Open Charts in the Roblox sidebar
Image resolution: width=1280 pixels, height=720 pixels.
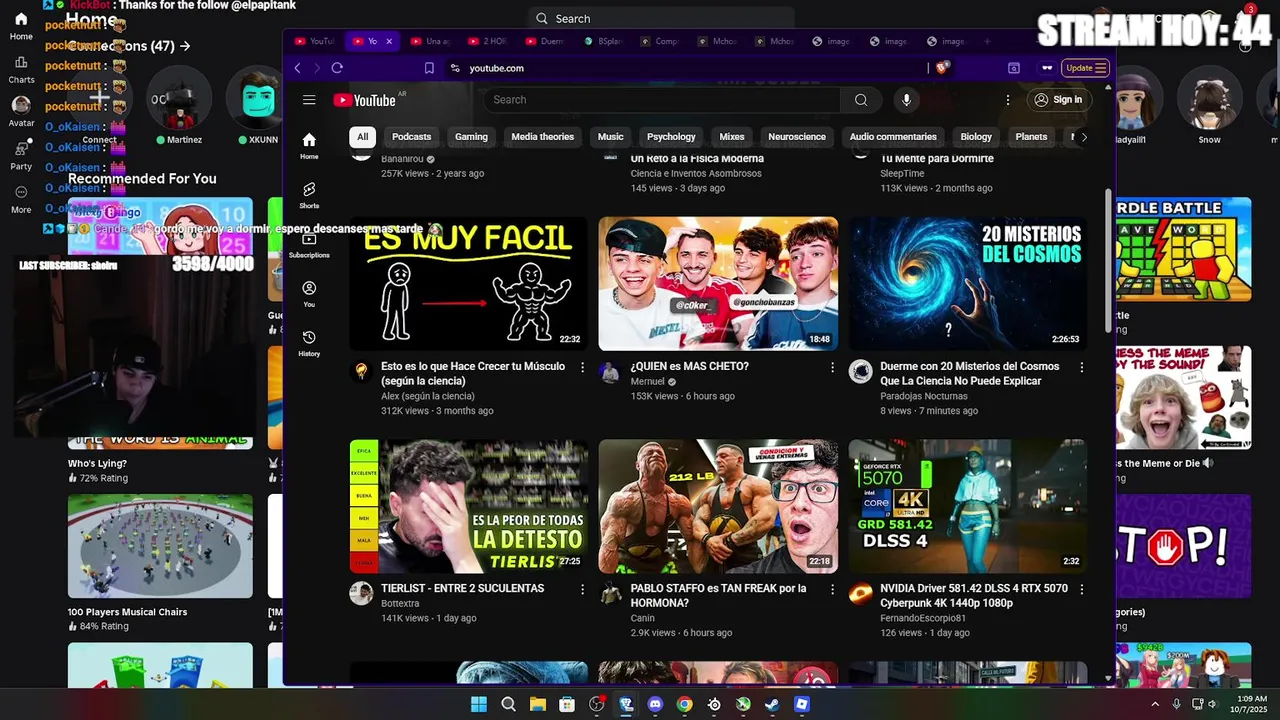(x=21, y=67)
